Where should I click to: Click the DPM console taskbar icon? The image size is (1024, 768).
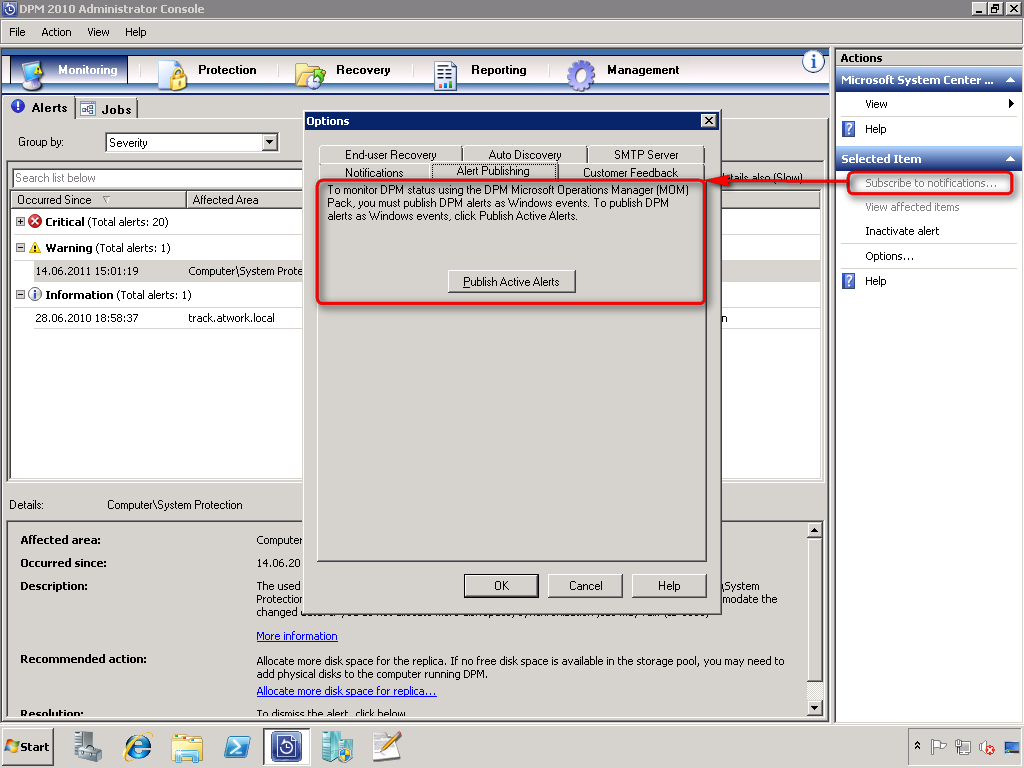tap(286, 746)
